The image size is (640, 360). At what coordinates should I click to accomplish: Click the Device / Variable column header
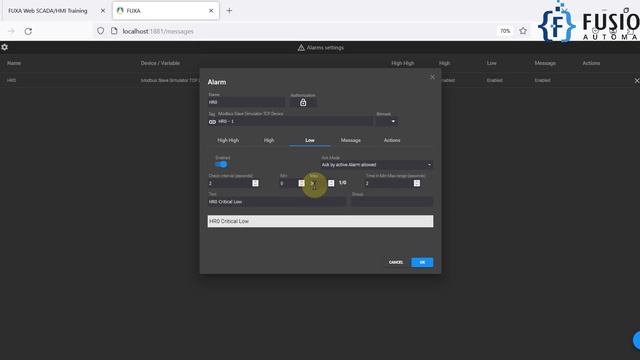click(160, 63)
